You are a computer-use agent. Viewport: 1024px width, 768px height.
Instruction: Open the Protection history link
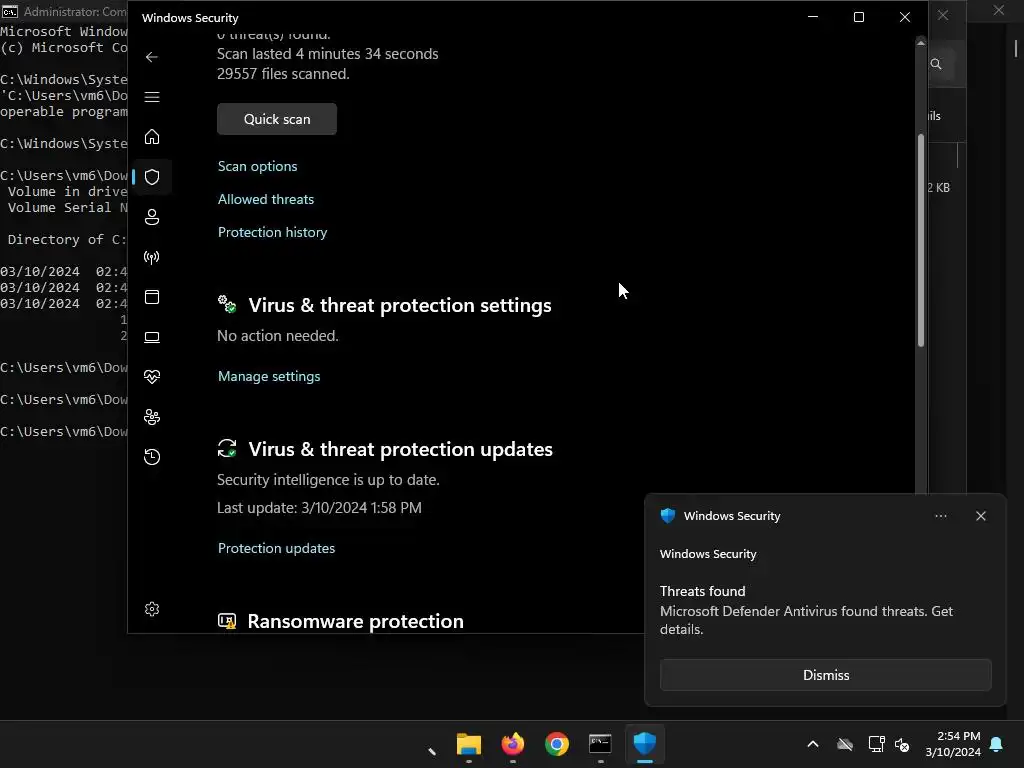[272, 232]
